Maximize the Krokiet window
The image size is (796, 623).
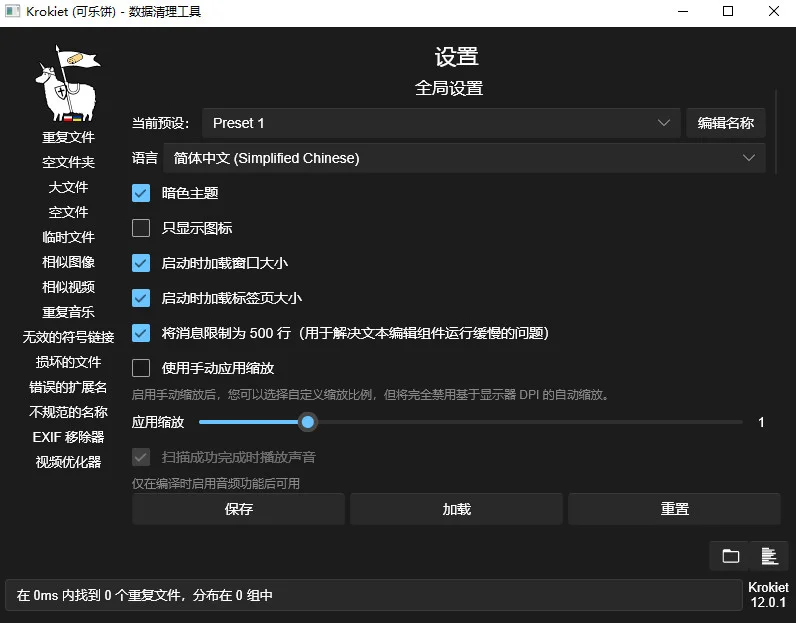[728, 11]
